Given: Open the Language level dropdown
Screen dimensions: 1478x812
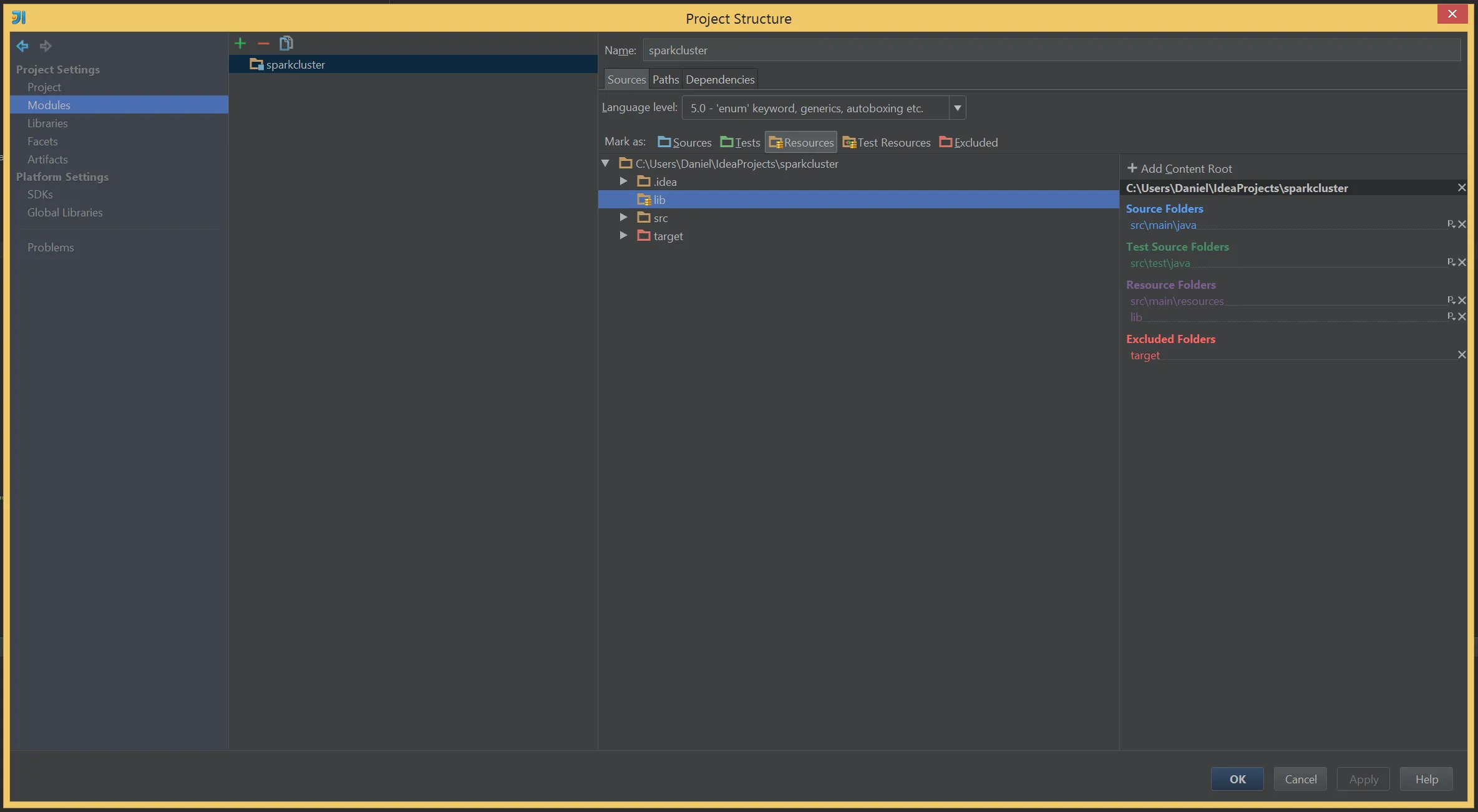Looking at the screenshot, I should pyautogui.click(x=957, y=108).
